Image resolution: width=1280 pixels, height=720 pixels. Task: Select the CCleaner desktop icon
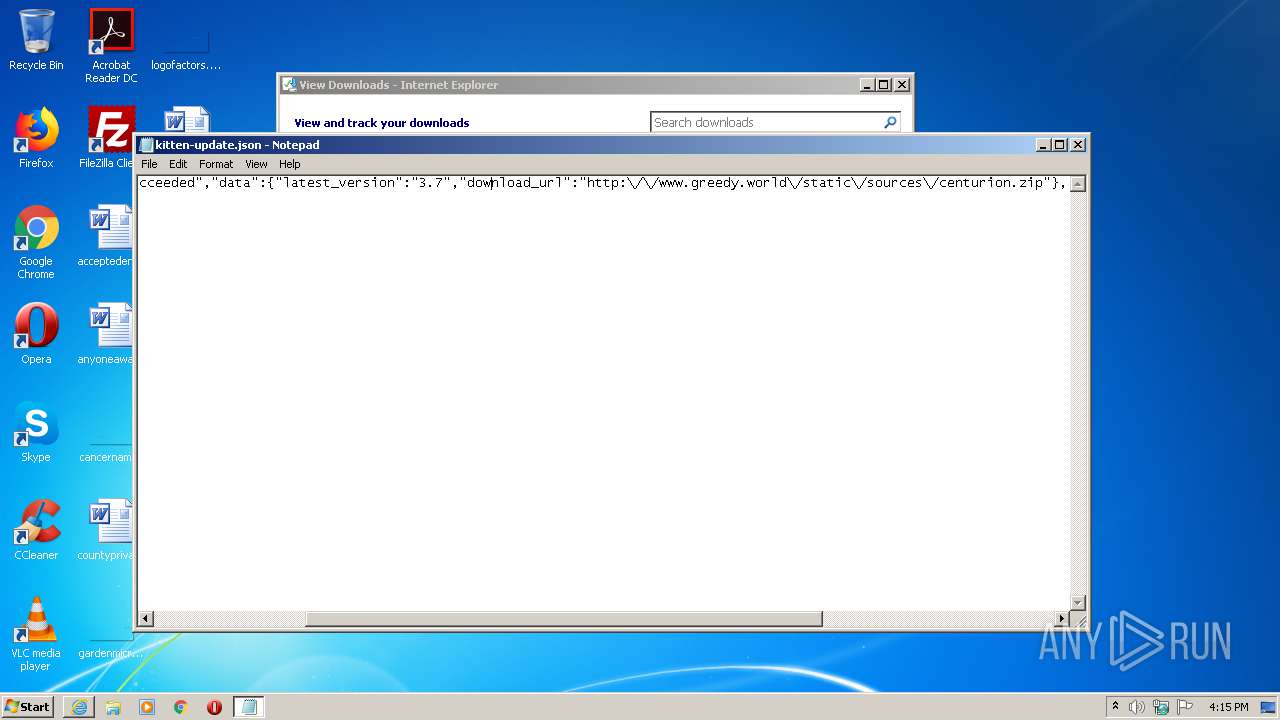(x=36, y=530)
